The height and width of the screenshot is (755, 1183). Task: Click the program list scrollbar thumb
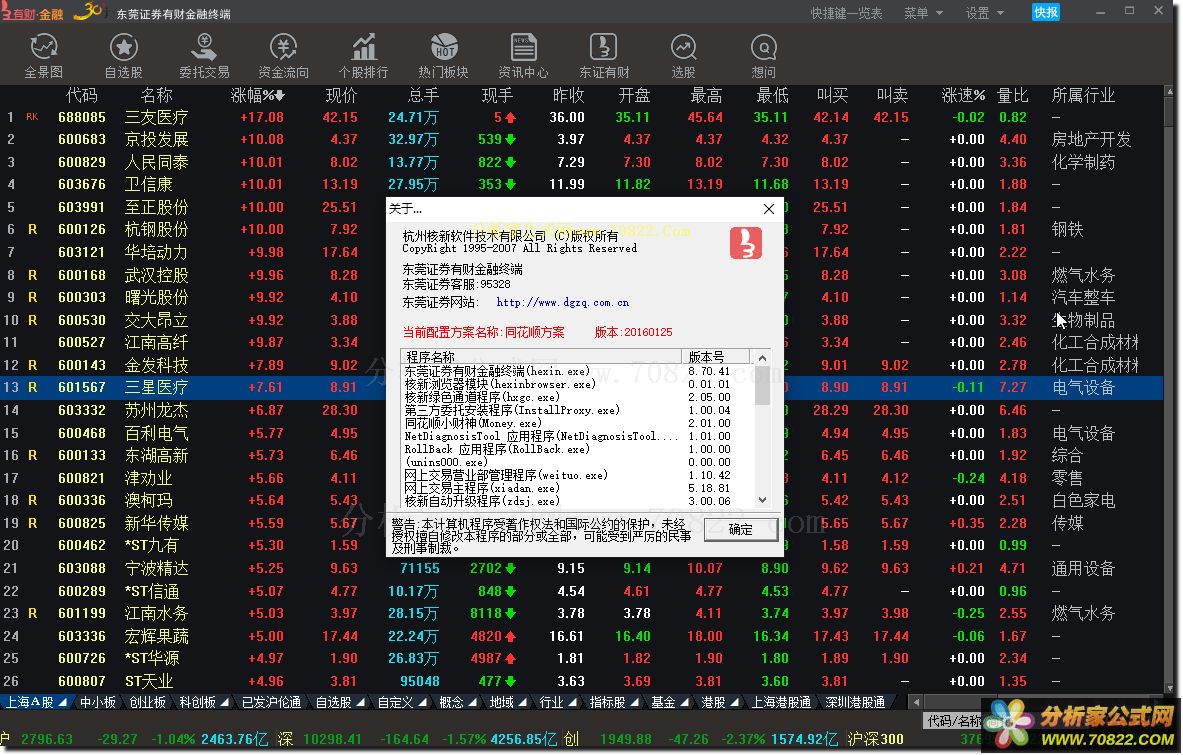point(762,386)
